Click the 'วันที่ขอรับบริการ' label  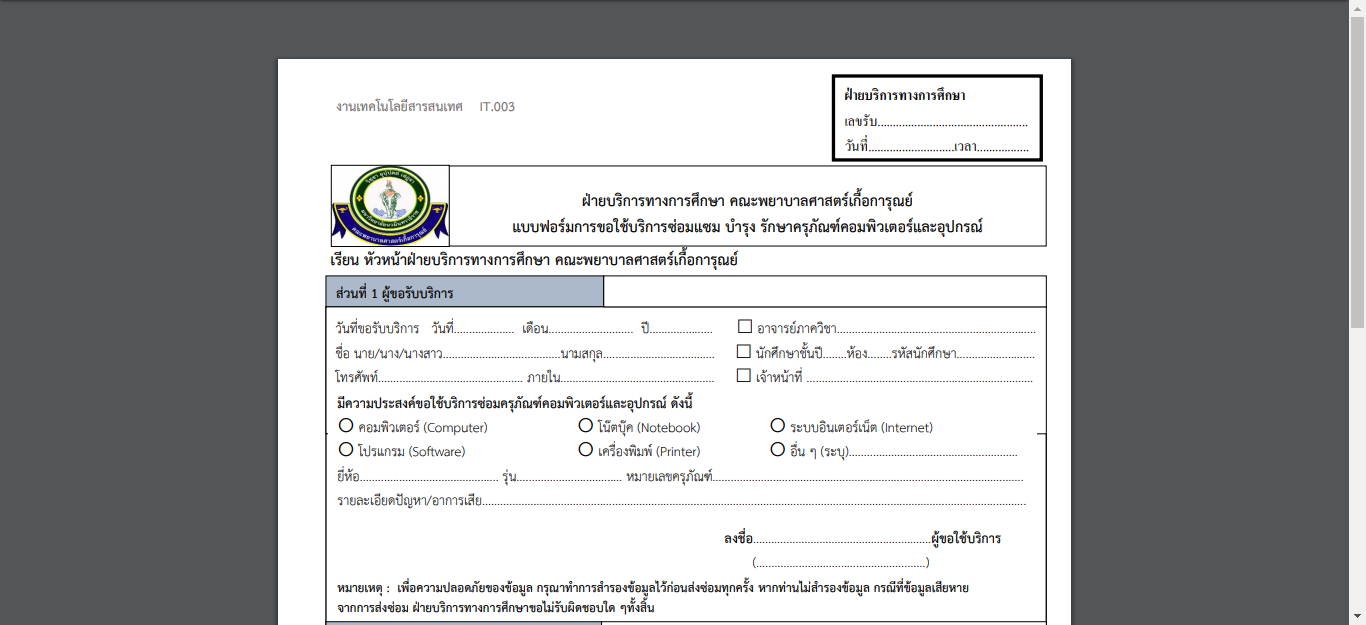tap(378, 328)
